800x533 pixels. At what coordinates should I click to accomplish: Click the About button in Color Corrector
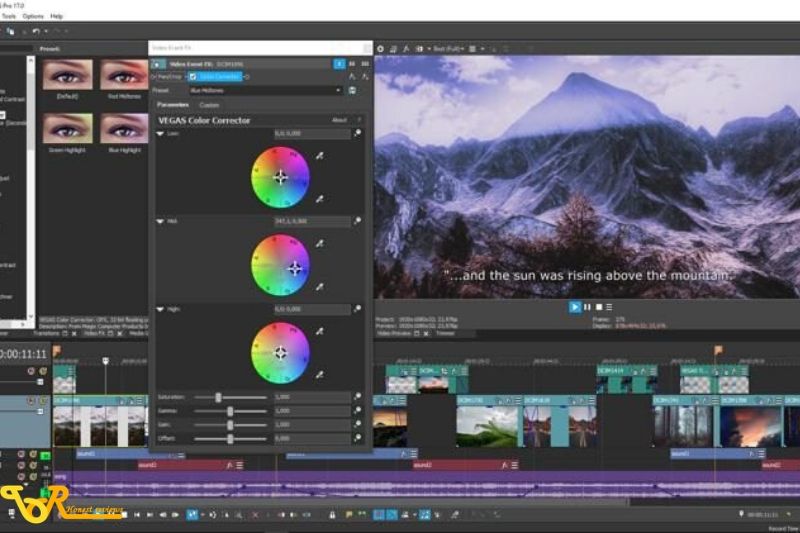coord(339,120)
